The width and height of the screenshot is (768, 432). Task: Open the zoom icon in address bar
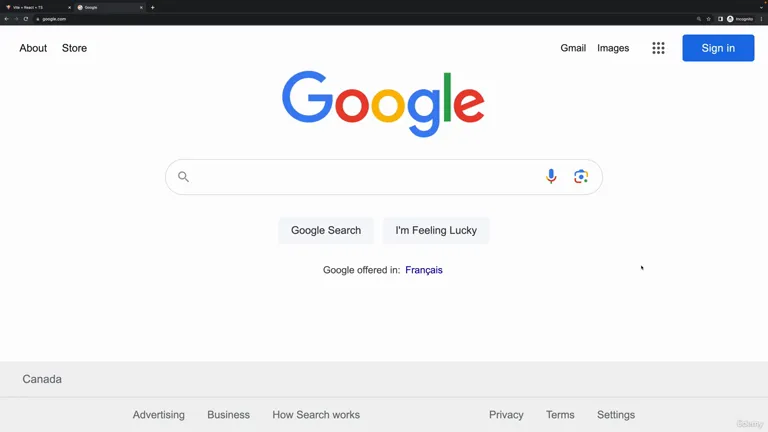click(699, 19)
